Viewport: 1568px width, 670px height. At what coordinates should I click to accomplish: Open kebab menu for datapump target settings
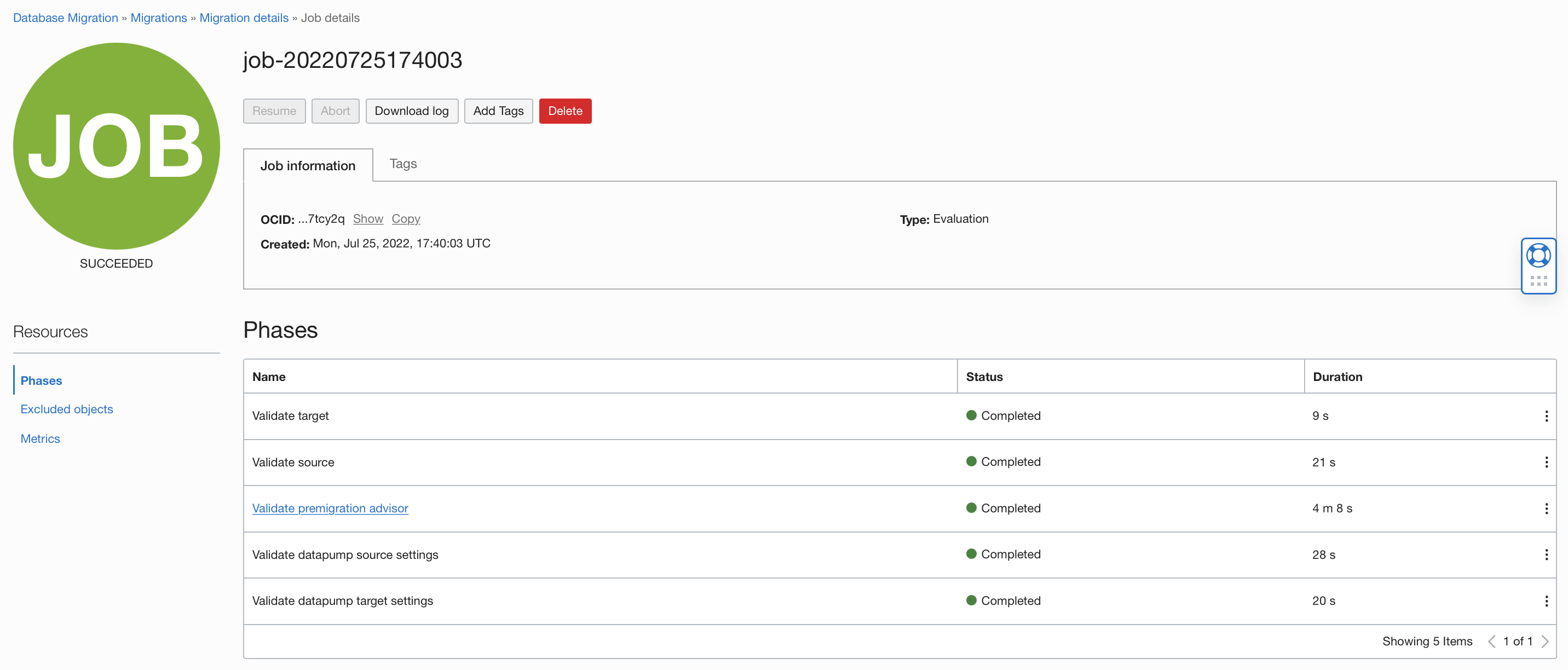(1546, 600)
